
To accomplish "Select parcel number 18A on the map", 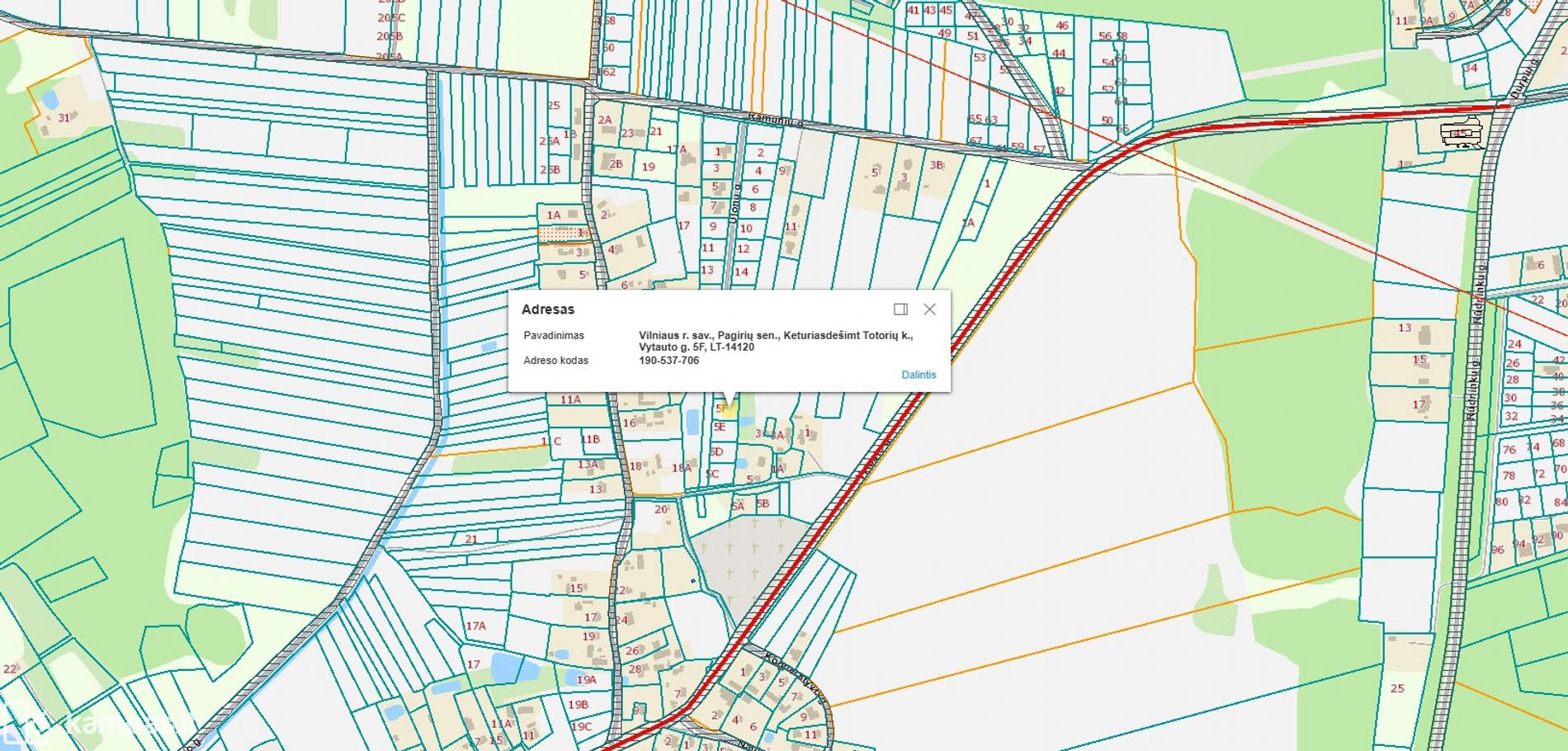I will pyautogui.click(x=681, y=468).
